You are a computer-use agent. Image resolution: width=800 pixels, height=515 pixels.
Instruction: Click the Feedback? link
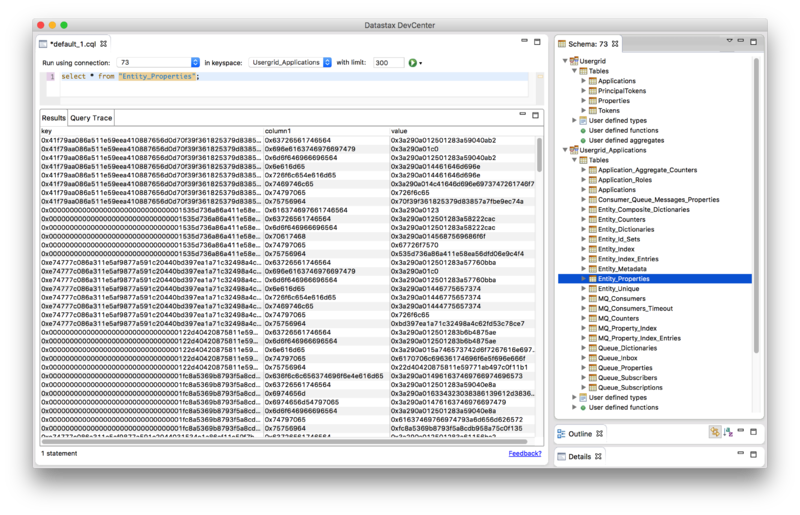click(525, 453)
